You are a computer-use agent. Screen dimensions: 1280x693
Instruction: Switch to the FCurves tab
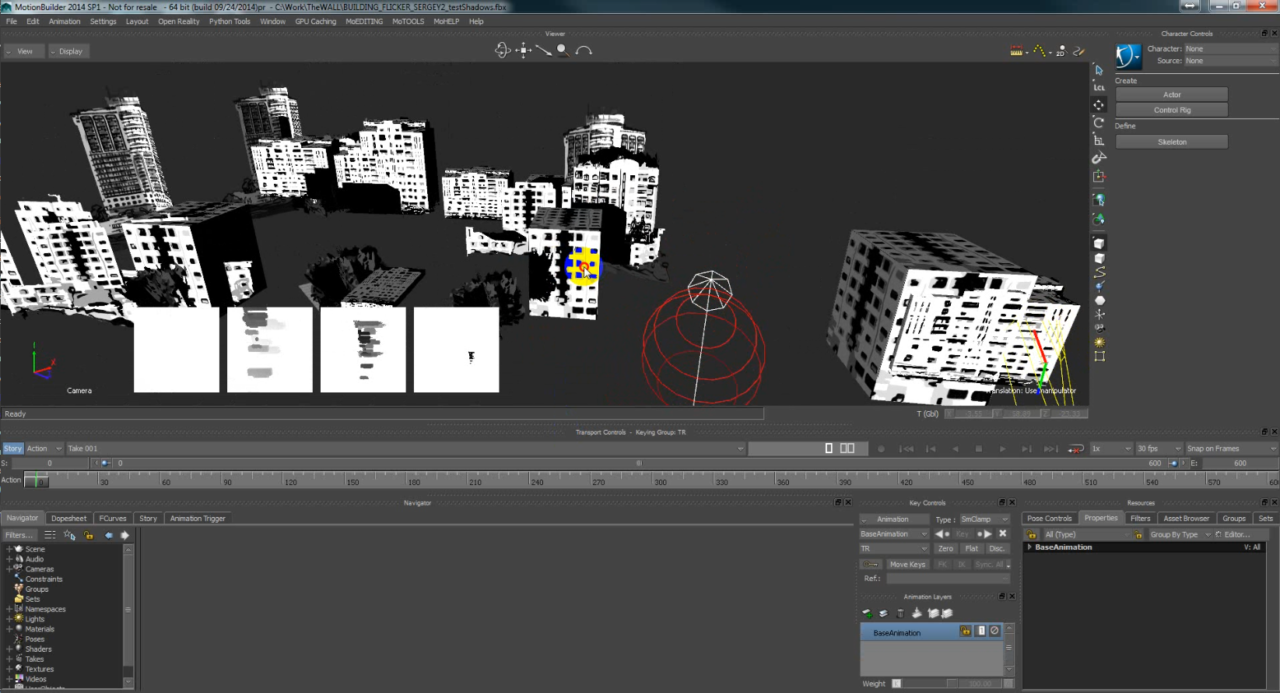click(112, 518)
